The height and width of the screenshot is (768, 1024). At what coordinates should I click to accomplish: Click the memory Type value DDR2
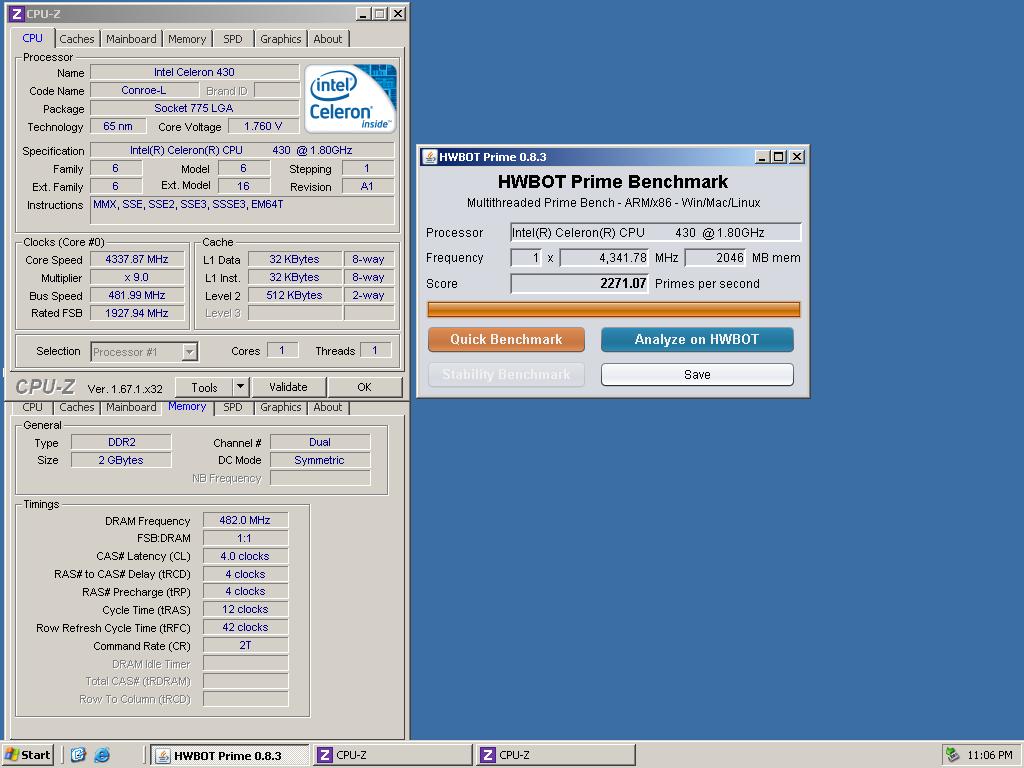[121, 442]
